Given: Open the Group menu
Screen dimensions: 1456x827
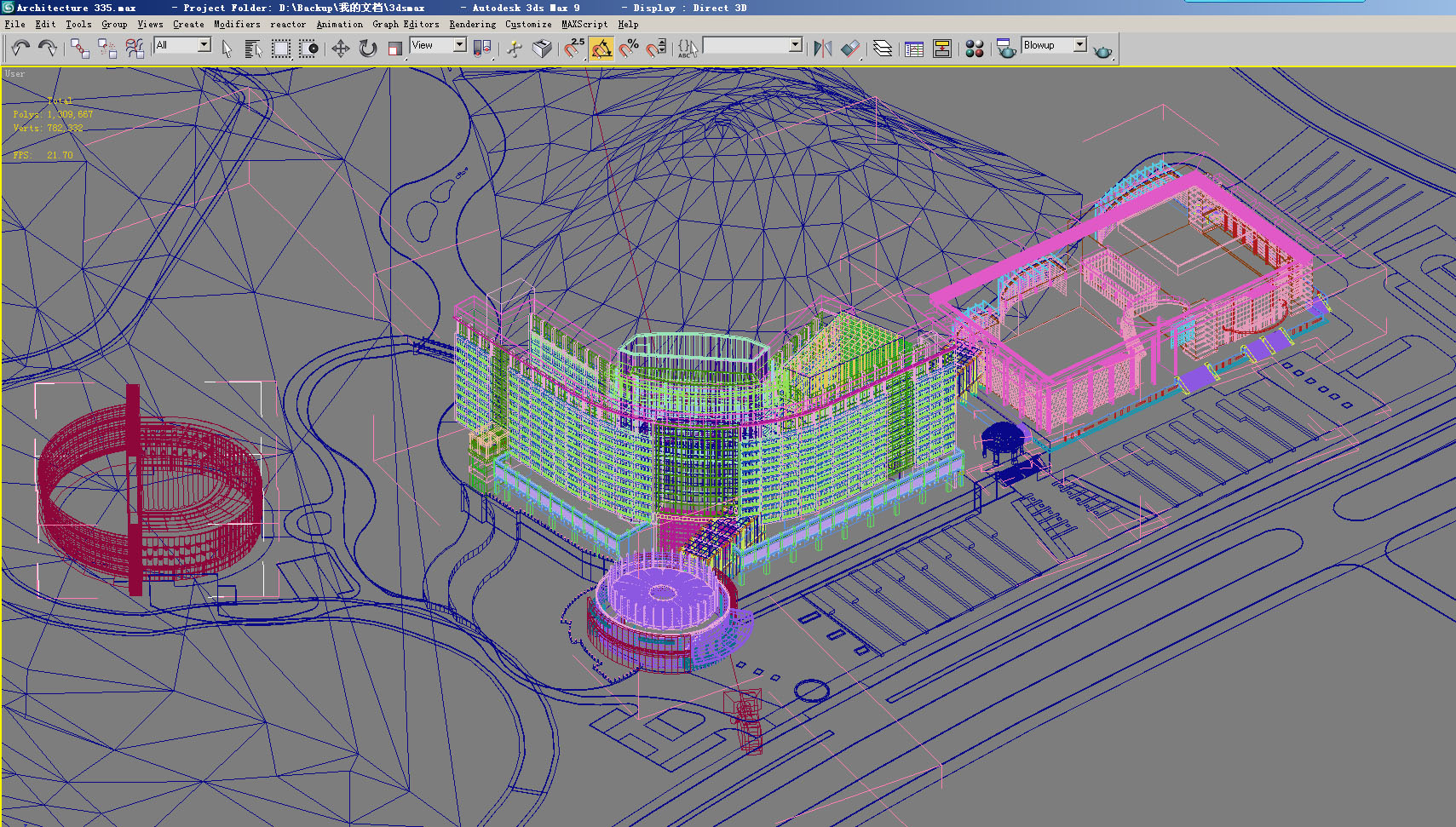Looking at the screenshot, I should click(114, 24).
